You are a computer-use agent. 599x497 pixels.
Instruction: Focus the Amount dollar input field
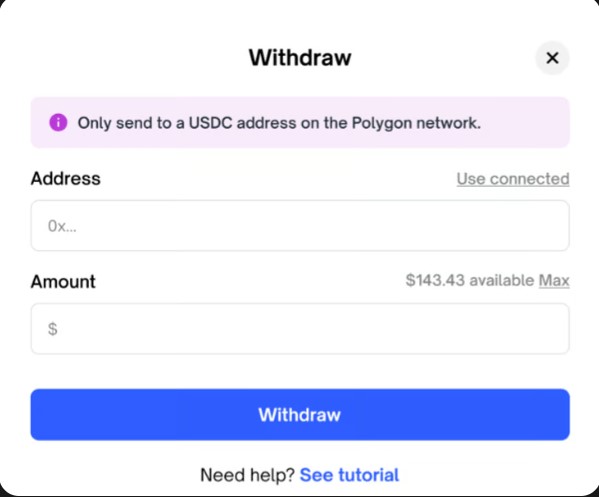tap(300, 329)
